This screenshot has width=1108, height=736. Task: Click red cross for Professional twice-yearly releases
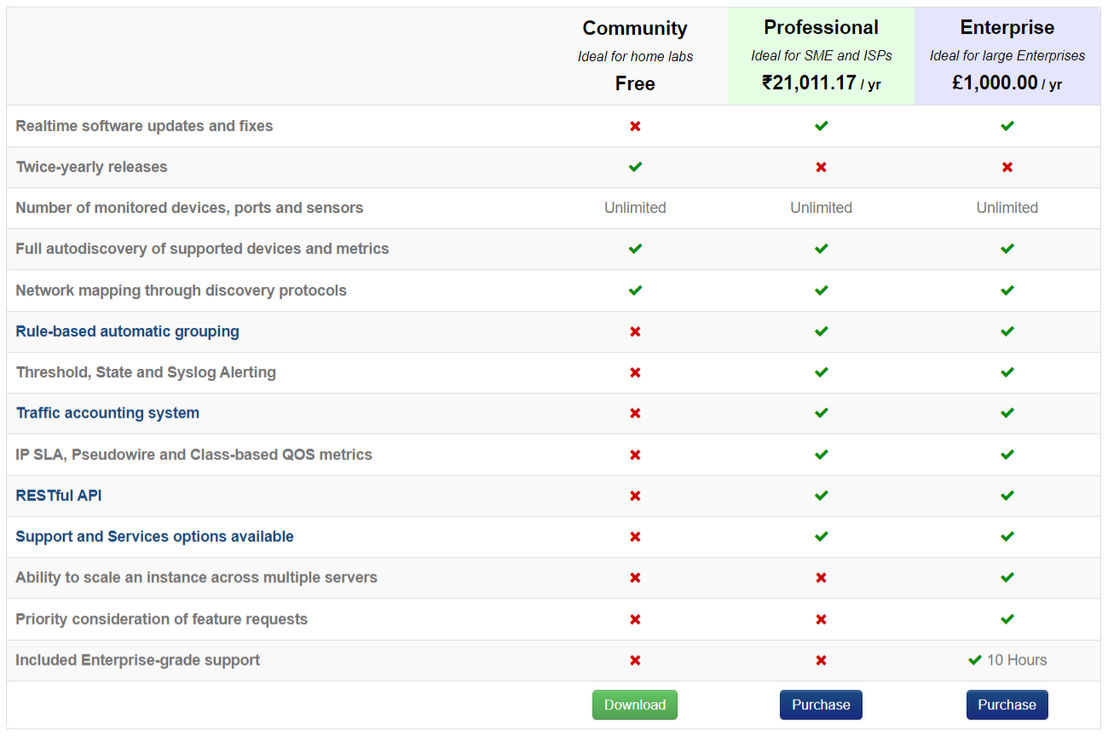[821, 167]
